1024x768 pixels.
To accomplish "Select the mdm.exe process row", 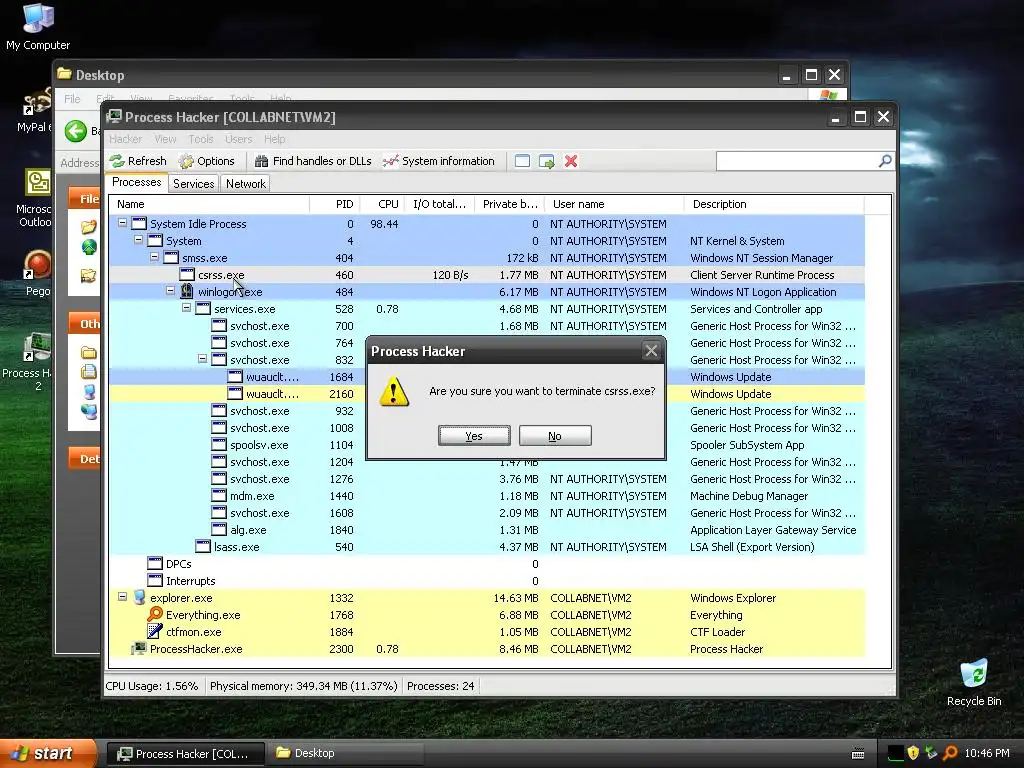I will coord(487,496).
